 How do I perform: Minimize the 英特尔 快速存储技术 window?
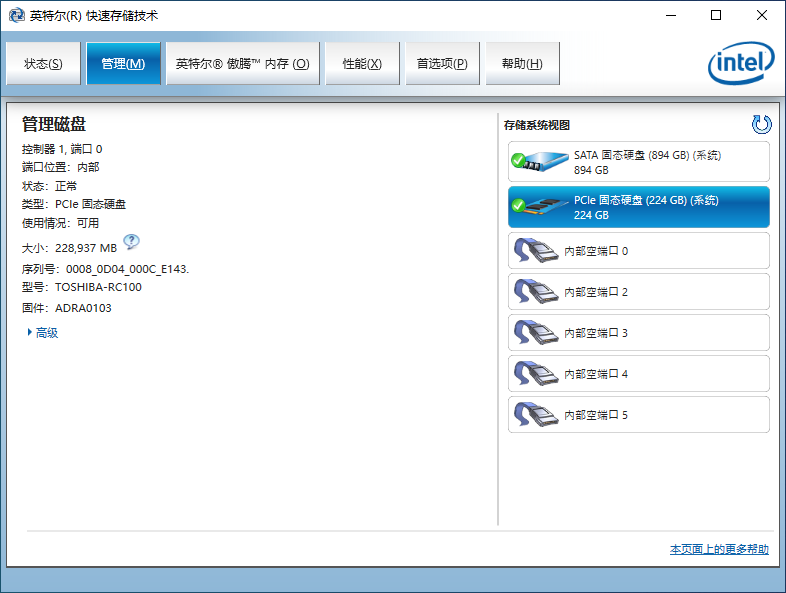tap(671, 16)
